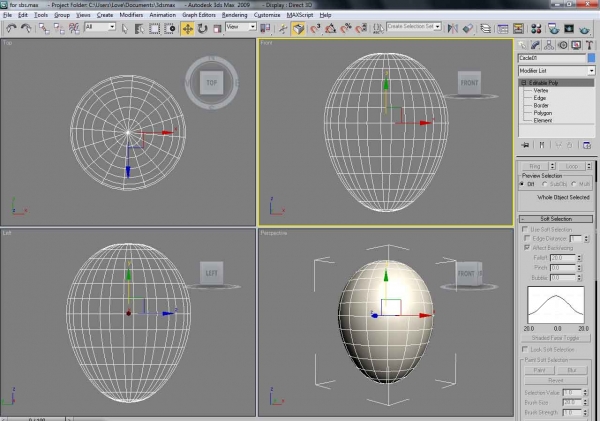Image resolution: width=600 pixels, height=421 pixels.
Task: Toggle the Angle Snap icon
Action: coord(331,29)
